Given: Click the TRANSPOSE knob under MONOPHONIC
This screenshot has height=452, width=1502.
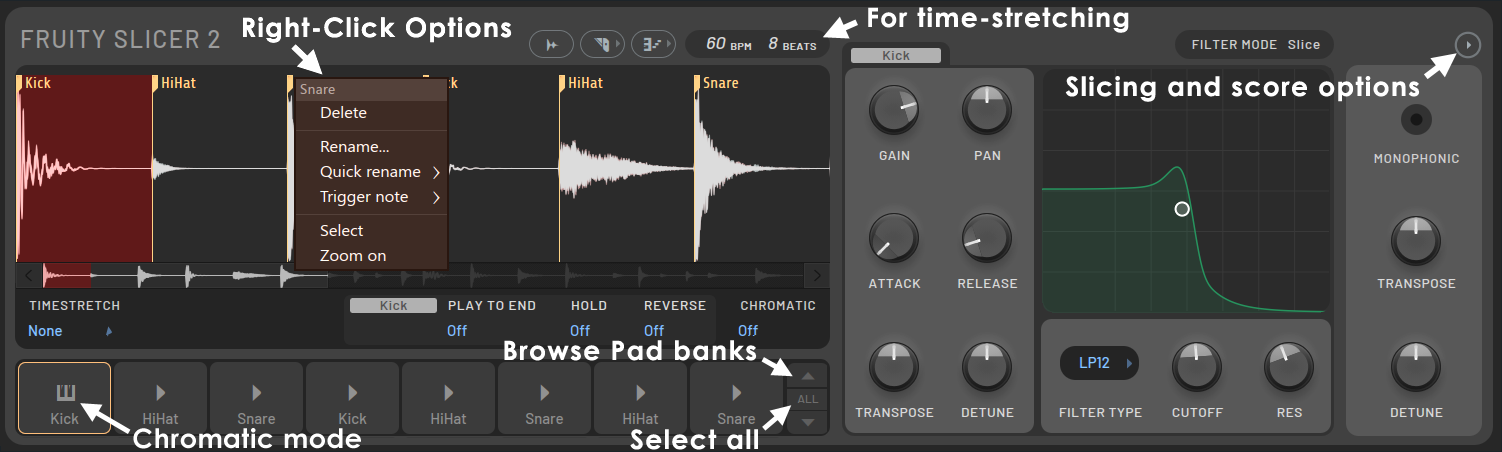Looking at the screenshot, I should point(1416,240).
